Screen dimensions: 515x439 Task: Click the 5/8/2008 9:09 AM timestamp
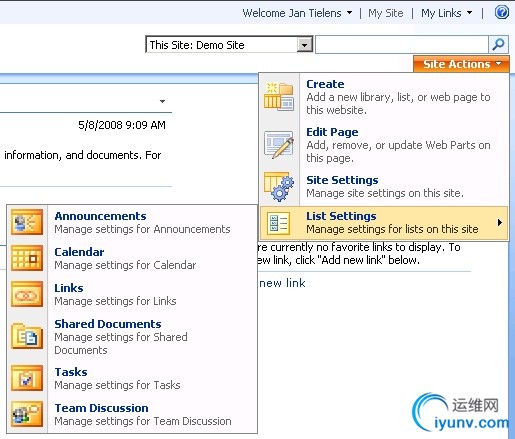[x=122, y=125]
